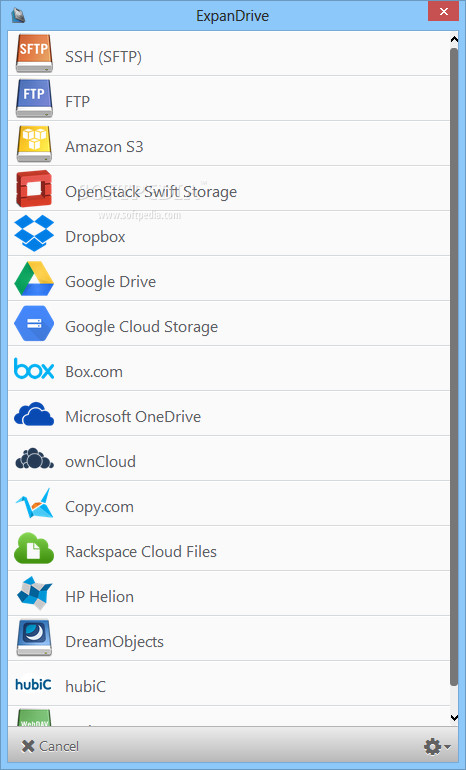Viewport: 466px width, 770px height.
Task: Click the Box.com logo icon
Action: (x=34, y=369)
